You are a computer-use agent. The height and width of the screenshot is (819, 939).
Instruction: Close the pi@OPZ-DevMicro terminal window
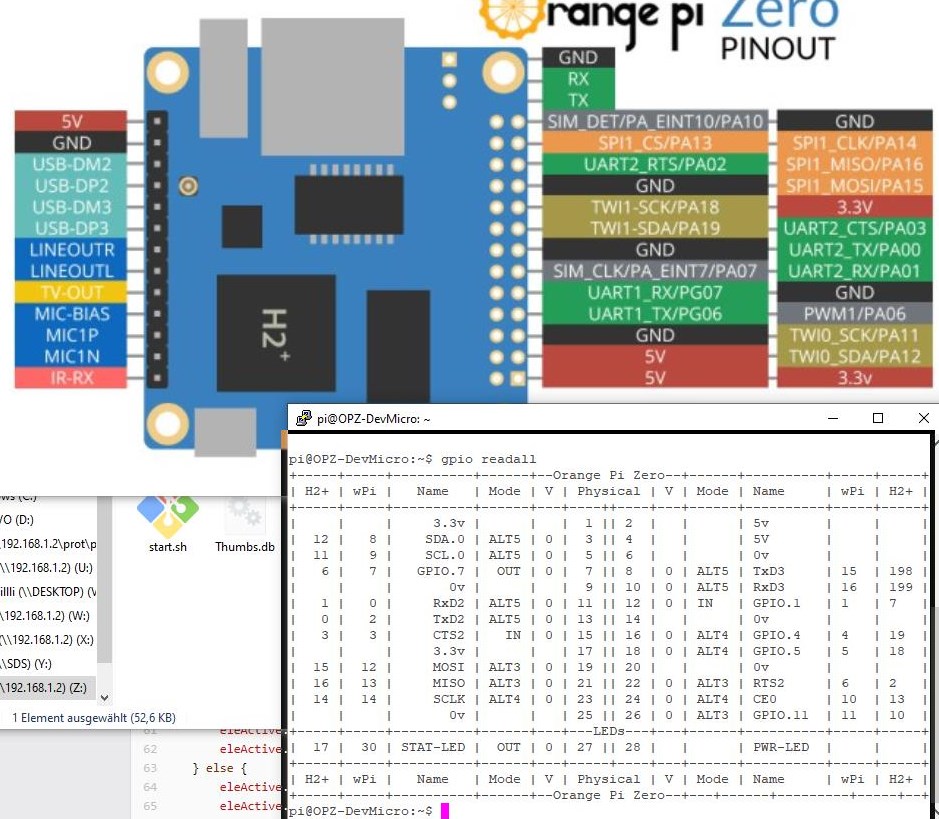click(x=923, y=418)
